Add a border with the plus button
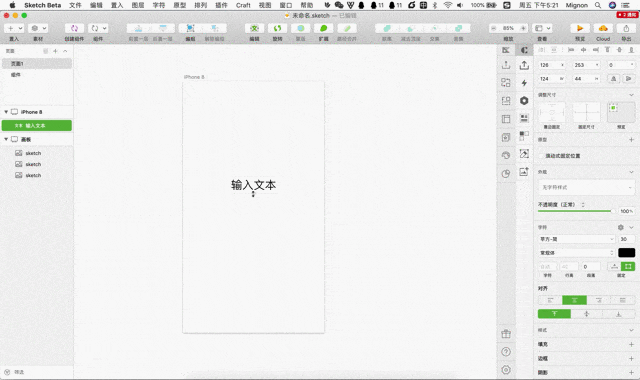The width and height of the screenshot is (640, 380). (631, 358)
